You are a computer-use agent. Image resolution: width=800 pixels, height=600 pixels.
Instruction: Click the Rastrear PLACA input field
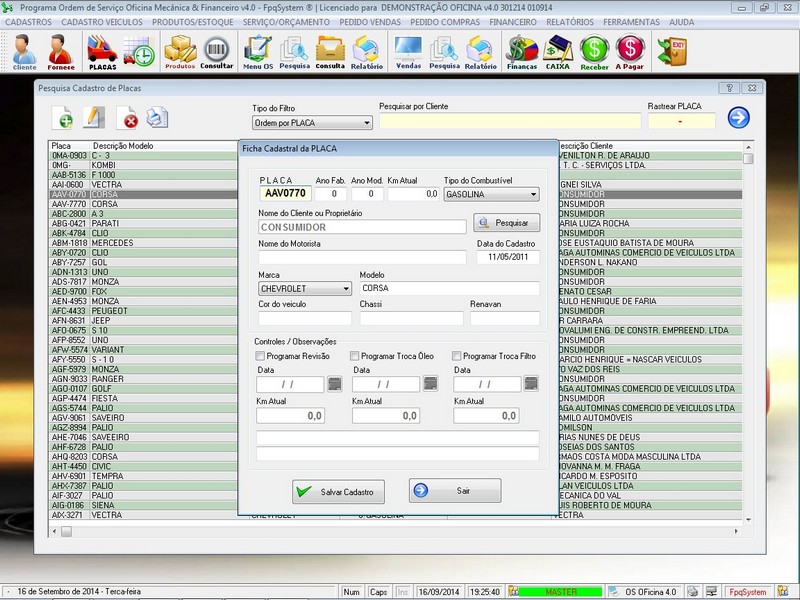pyautogui.click(x=682, y=121)
